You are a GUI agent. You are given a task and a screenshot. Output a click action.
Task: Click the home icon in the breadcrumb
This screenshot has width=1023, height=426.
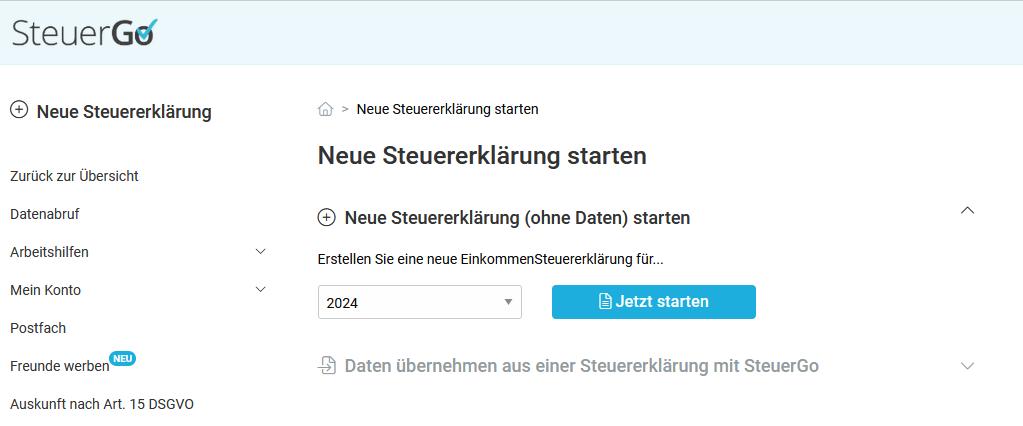(x=325, y=109)
